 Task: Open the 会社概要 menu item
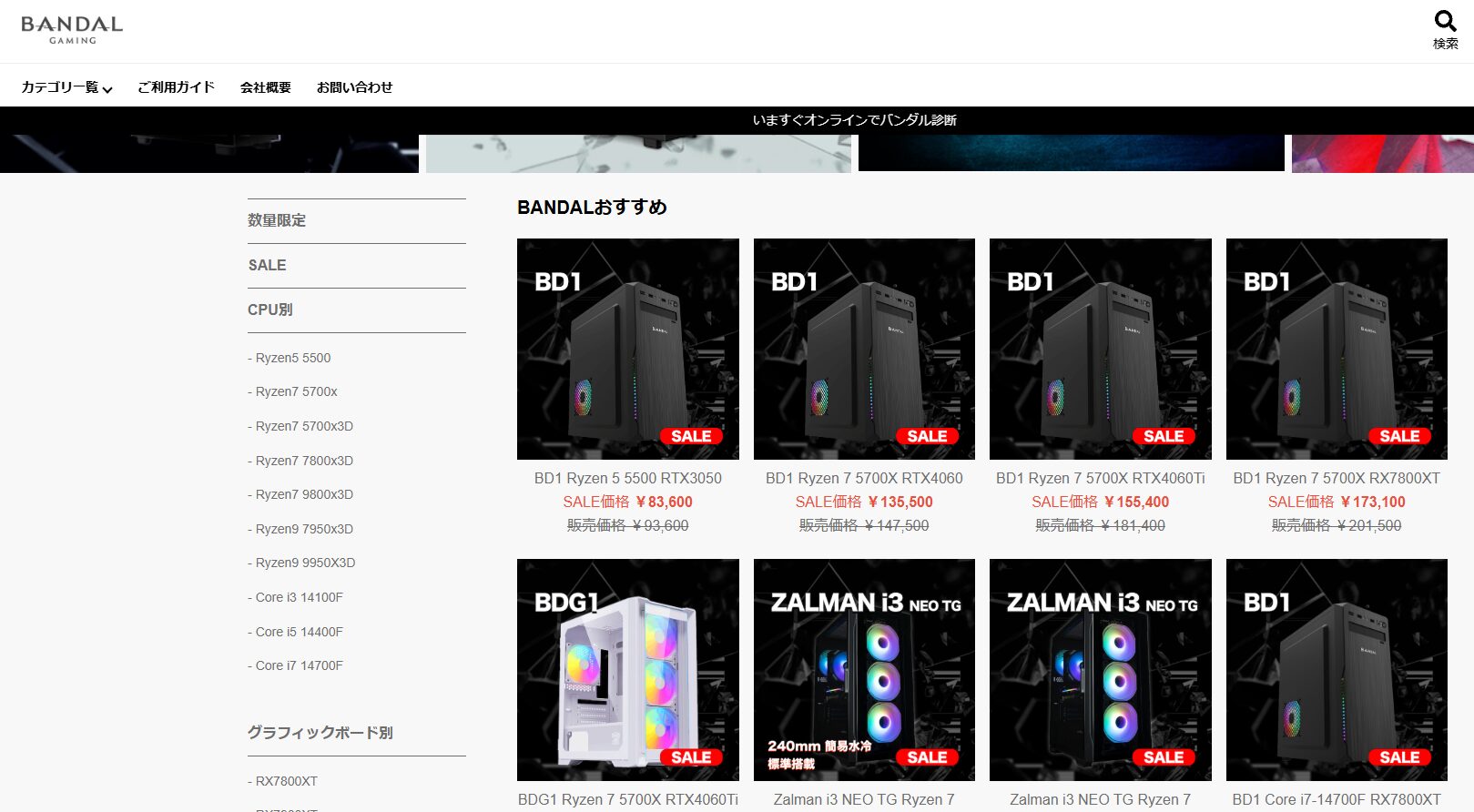coord(265,87)
